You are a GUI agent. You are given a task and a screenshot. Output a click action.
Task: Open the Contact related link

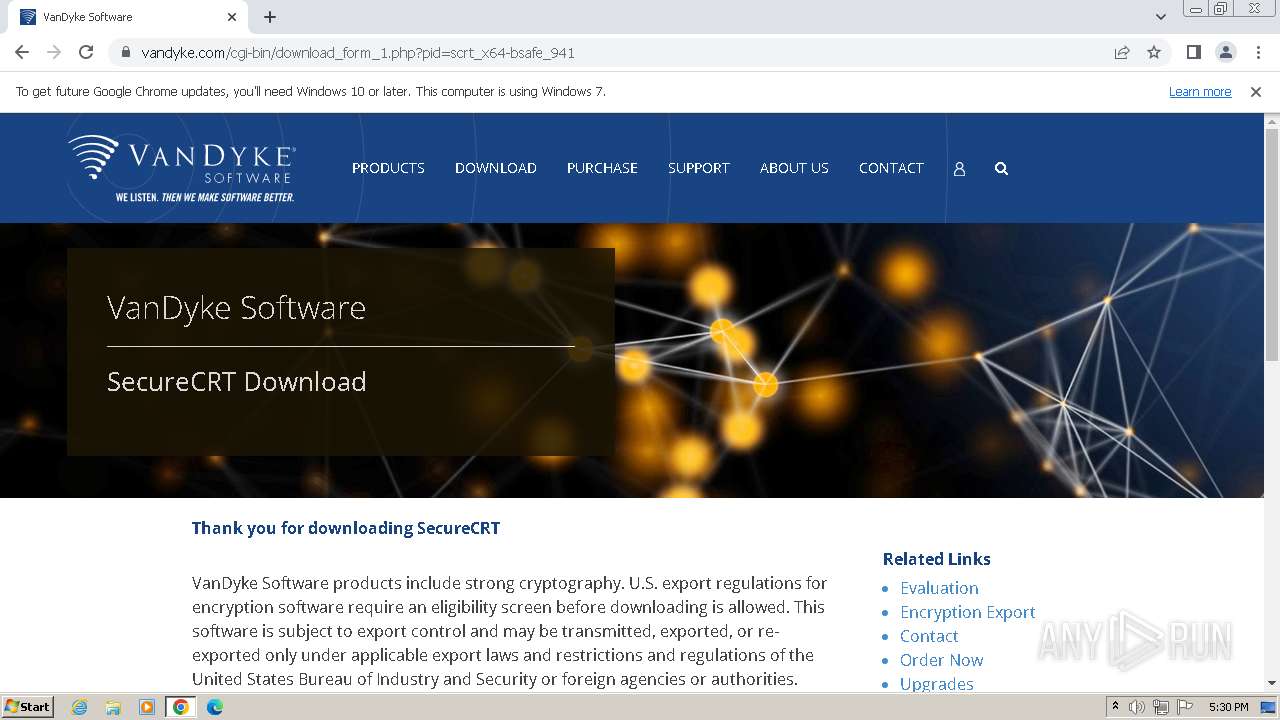point(929,636)
